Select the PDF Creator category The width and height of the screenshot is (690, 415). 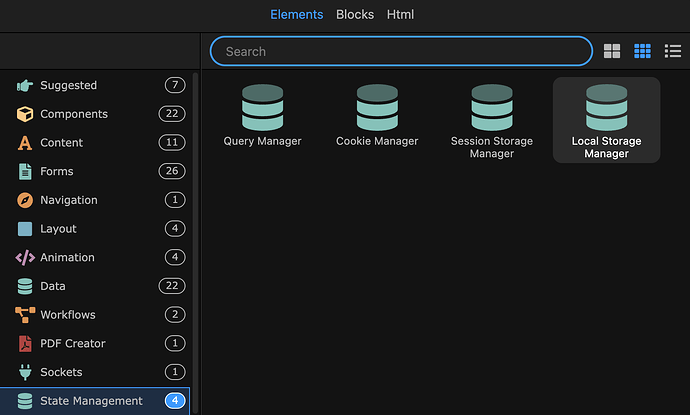(x=95, y=343)
